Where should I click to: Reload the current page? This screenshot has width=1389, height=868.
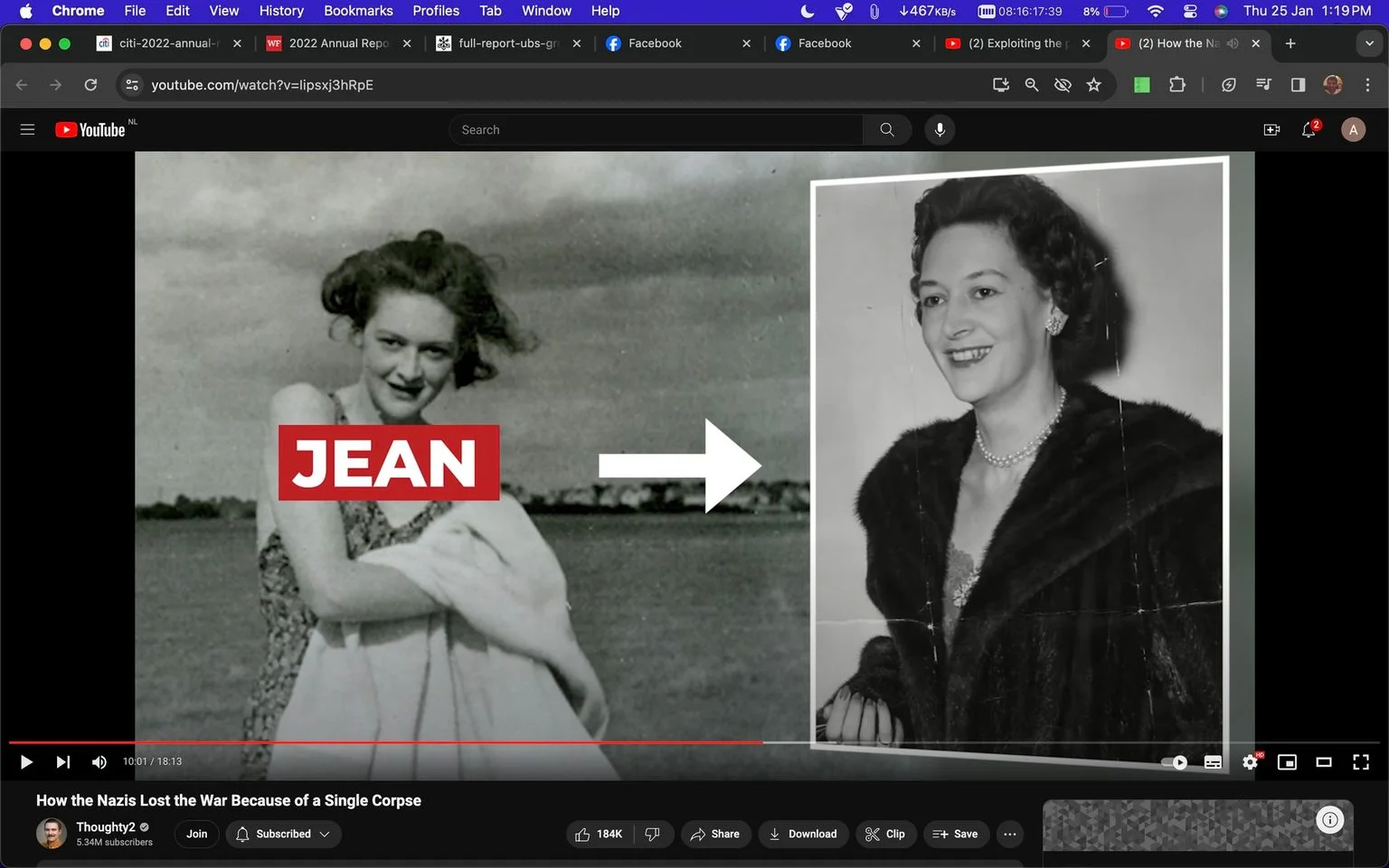click(90, 85)
